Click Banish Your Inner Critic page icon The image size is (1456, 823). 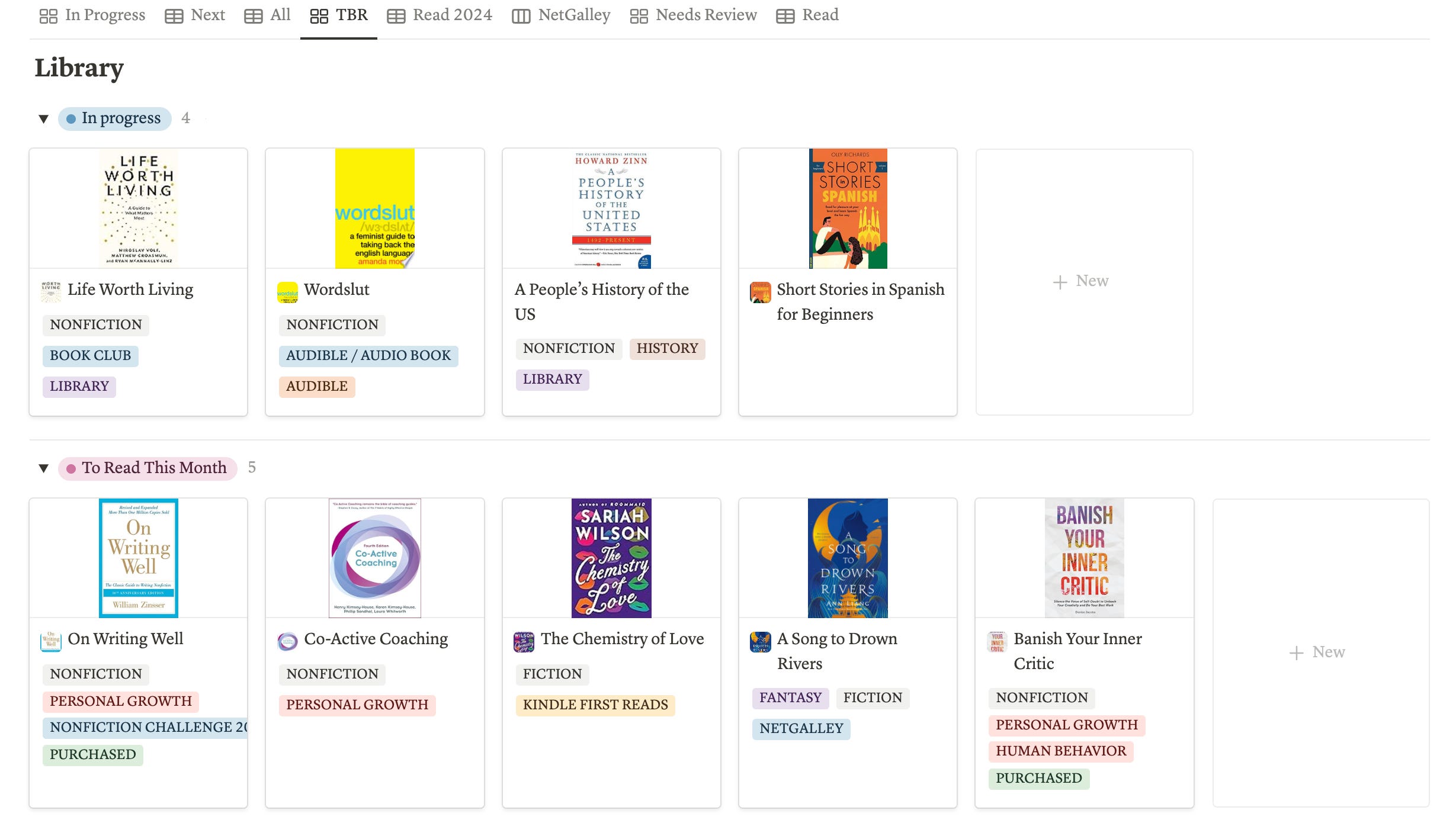(997, 641)
